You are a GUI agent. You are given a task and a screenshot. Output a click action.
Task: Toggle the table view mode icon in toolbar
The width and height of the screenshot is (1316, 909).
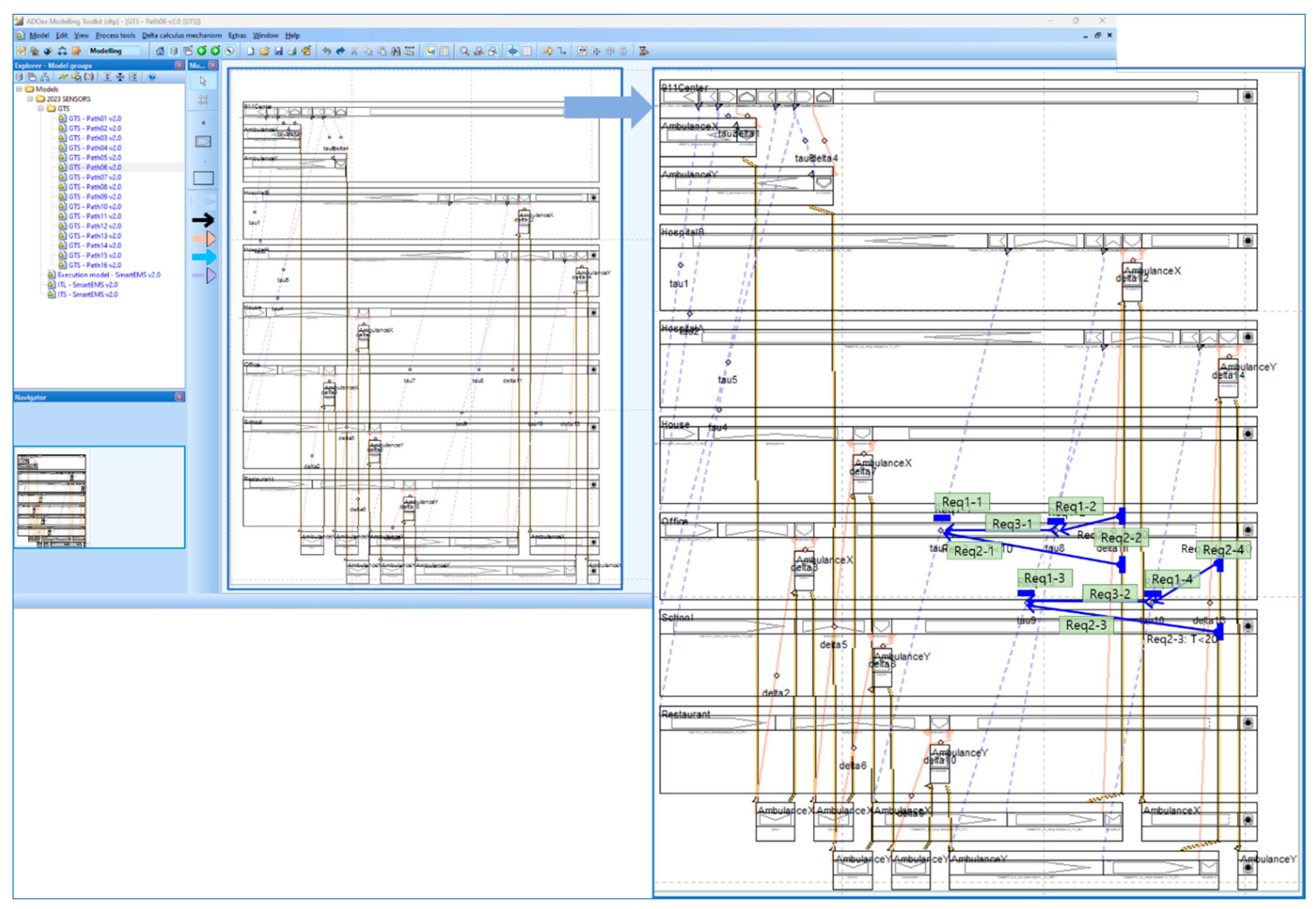444,51
